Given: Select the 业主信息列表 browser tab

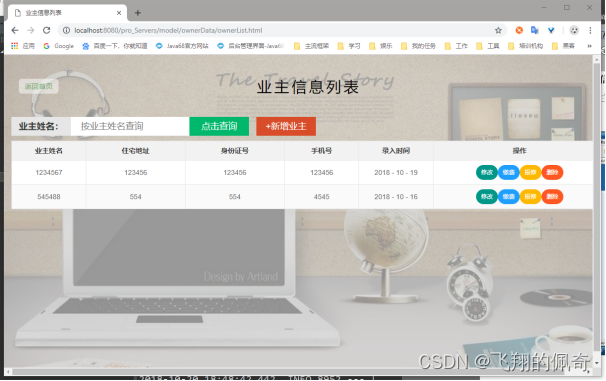Looking at the screenshot, I should point(67,13).
